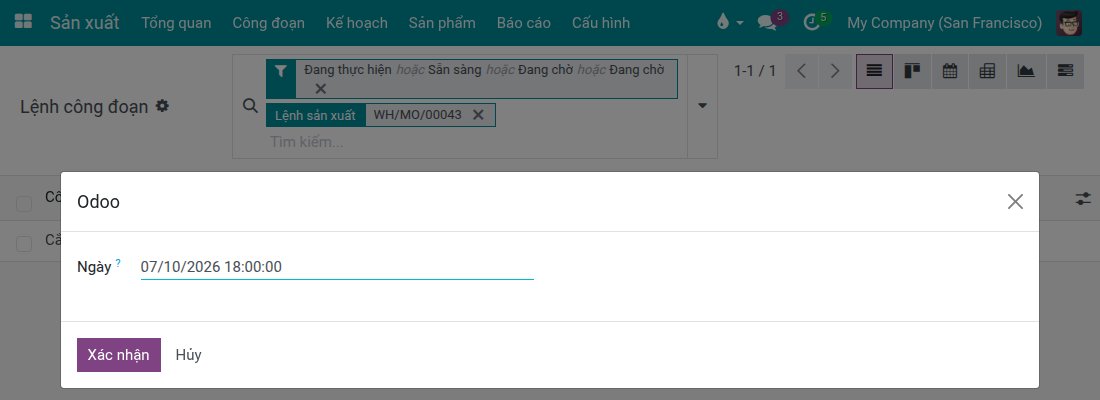Open the My Company (San Francisco) switcher
This screenshot has width=1100, height=400.
tap(944, 22)
